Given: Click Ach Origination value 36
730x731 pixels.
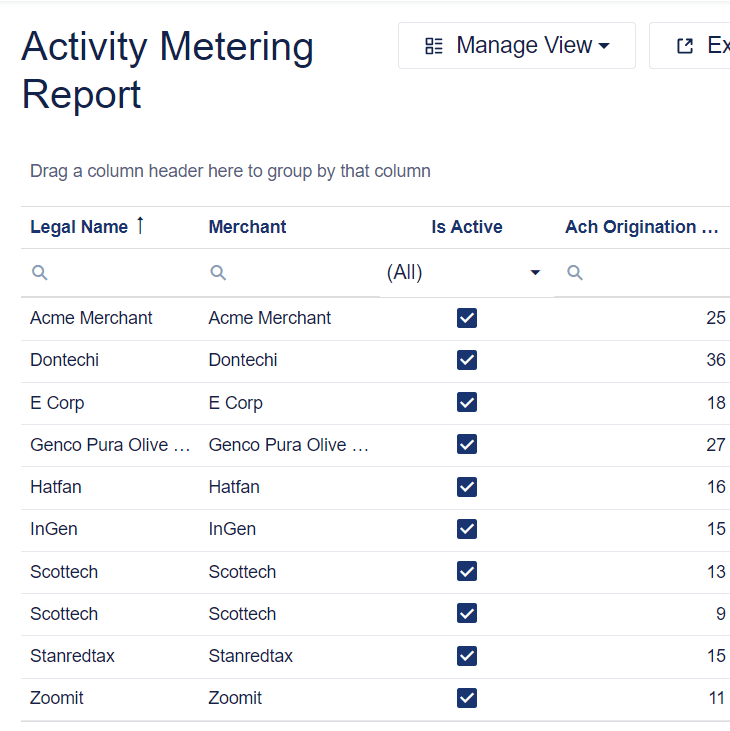Looking at the screenshot, I should coord(716,360).
